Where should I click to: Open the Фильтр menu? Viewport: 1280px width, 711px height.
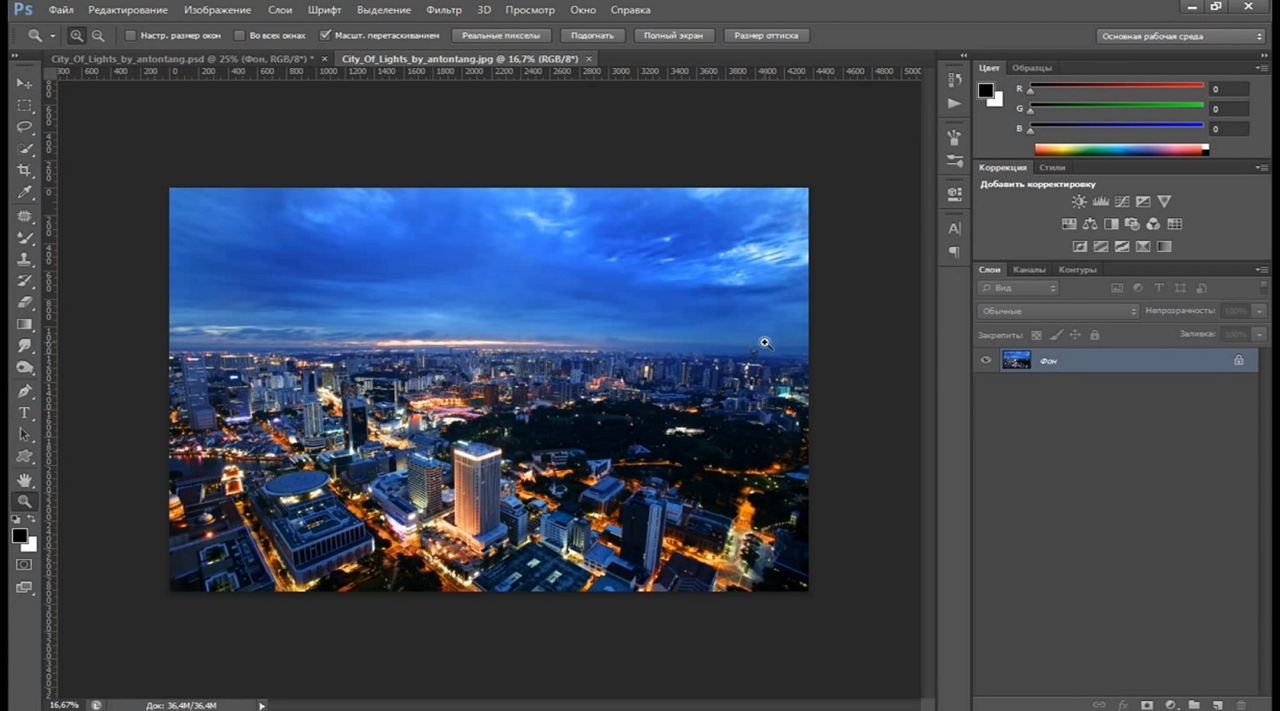click(x=443, y=9)
